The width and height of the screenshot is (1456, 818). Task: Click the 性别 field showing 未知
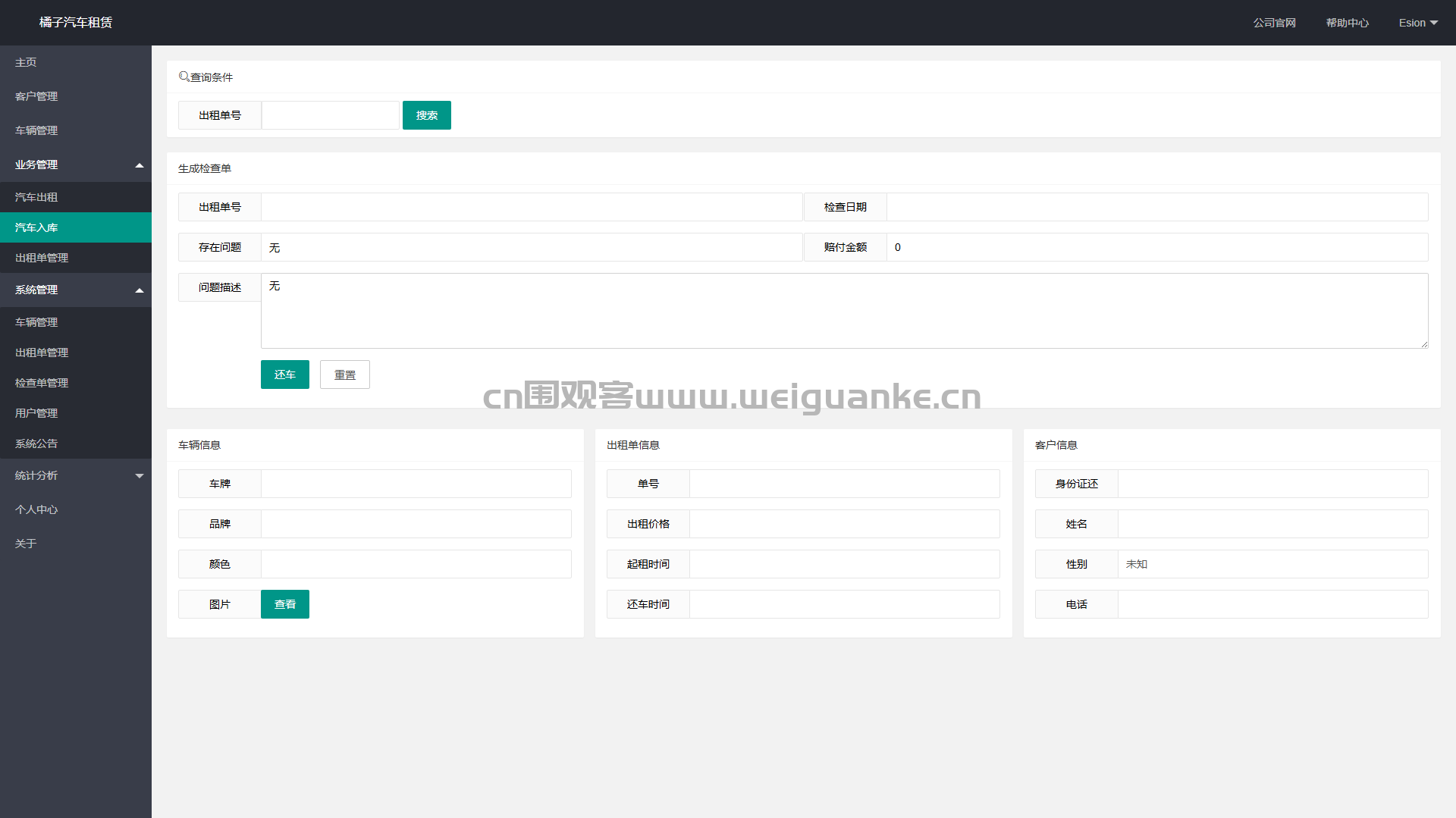pos(1273,564)
